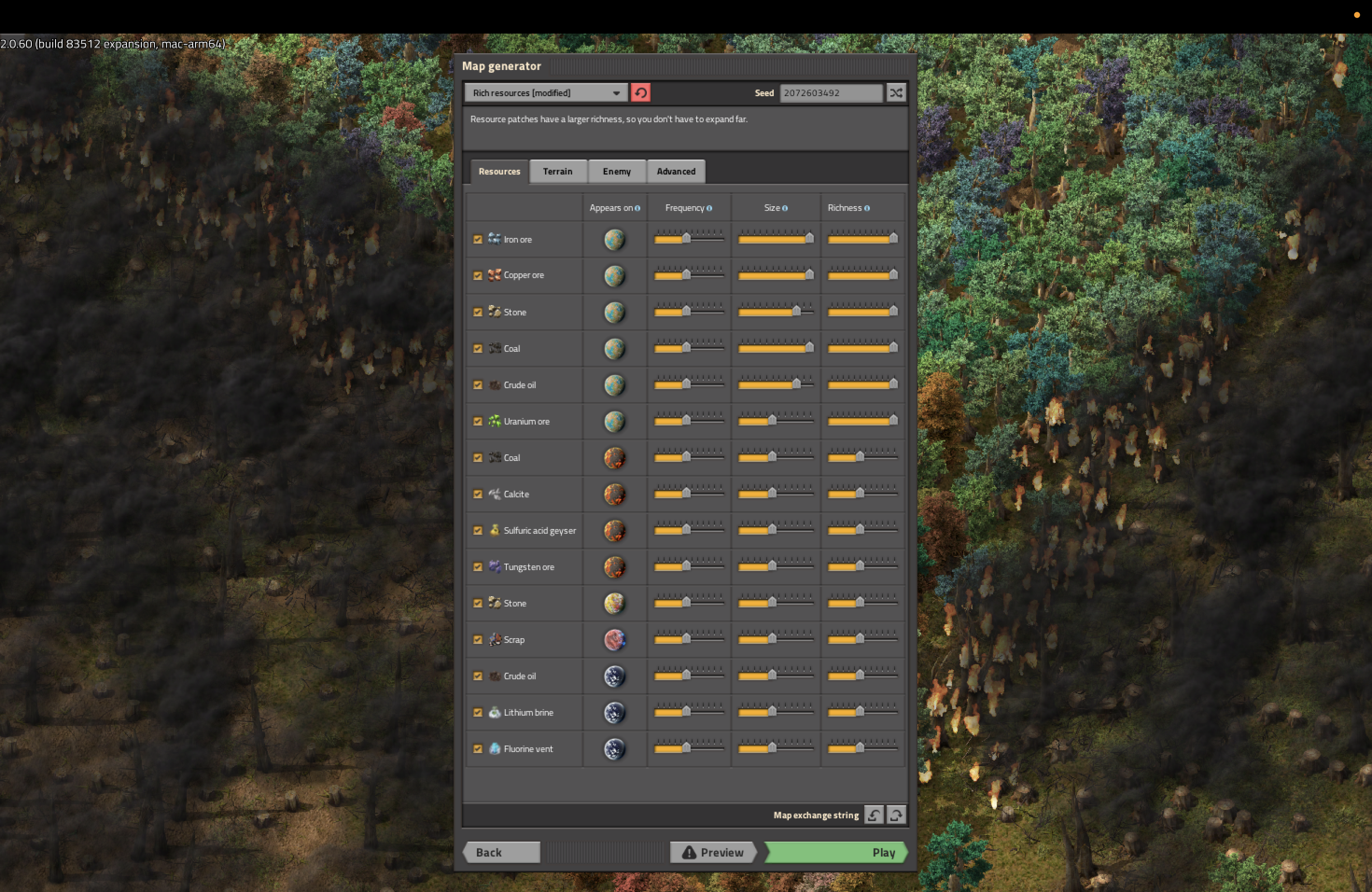Click Vulcanus planet icon for Sulfuric acid geyser
Viewport: 1372px width, 892px height.
(615, 530)
